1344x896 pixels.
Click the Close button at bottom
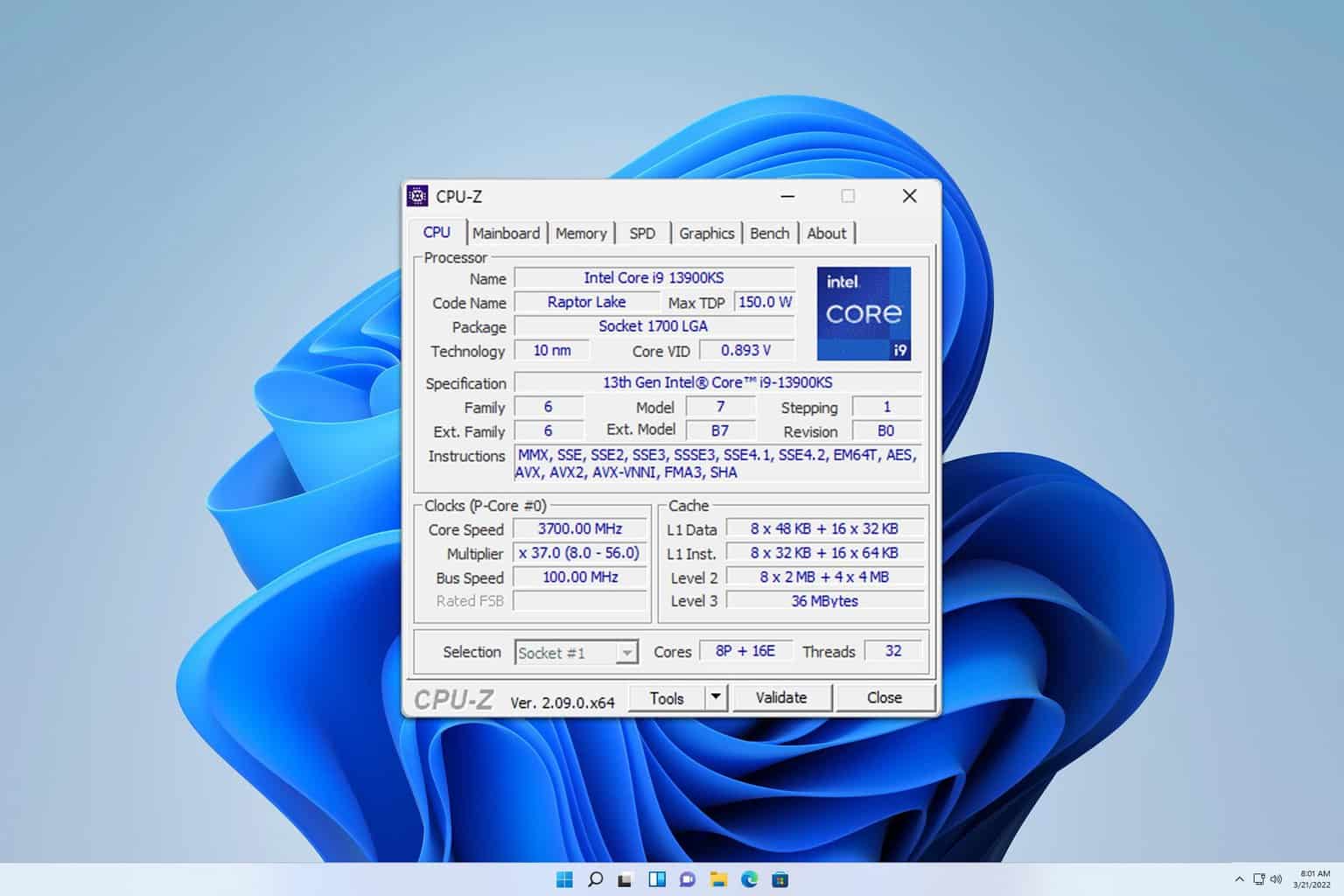(885, 697)
